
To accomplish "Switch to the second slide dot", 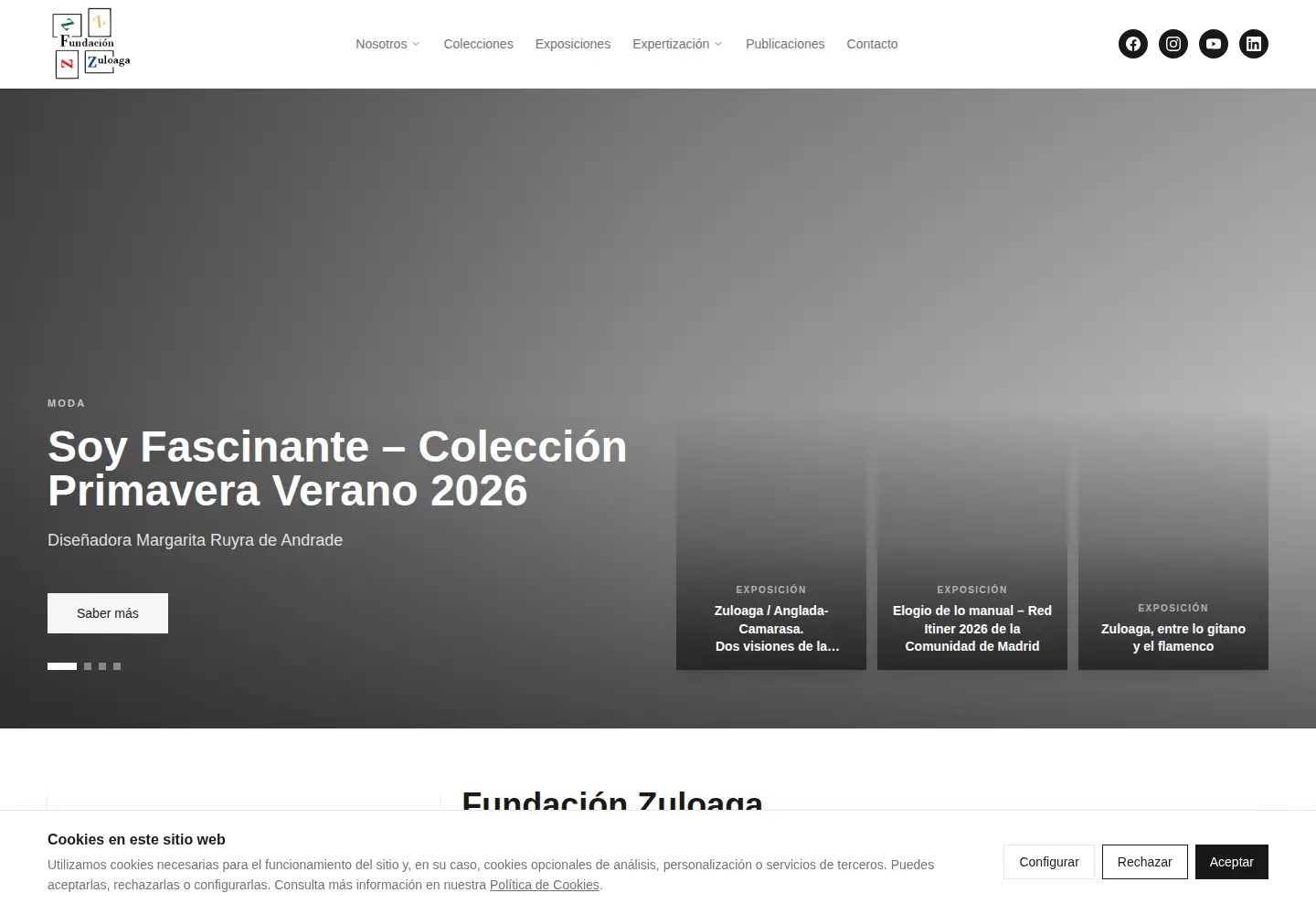I will click(x=88, y=666).
